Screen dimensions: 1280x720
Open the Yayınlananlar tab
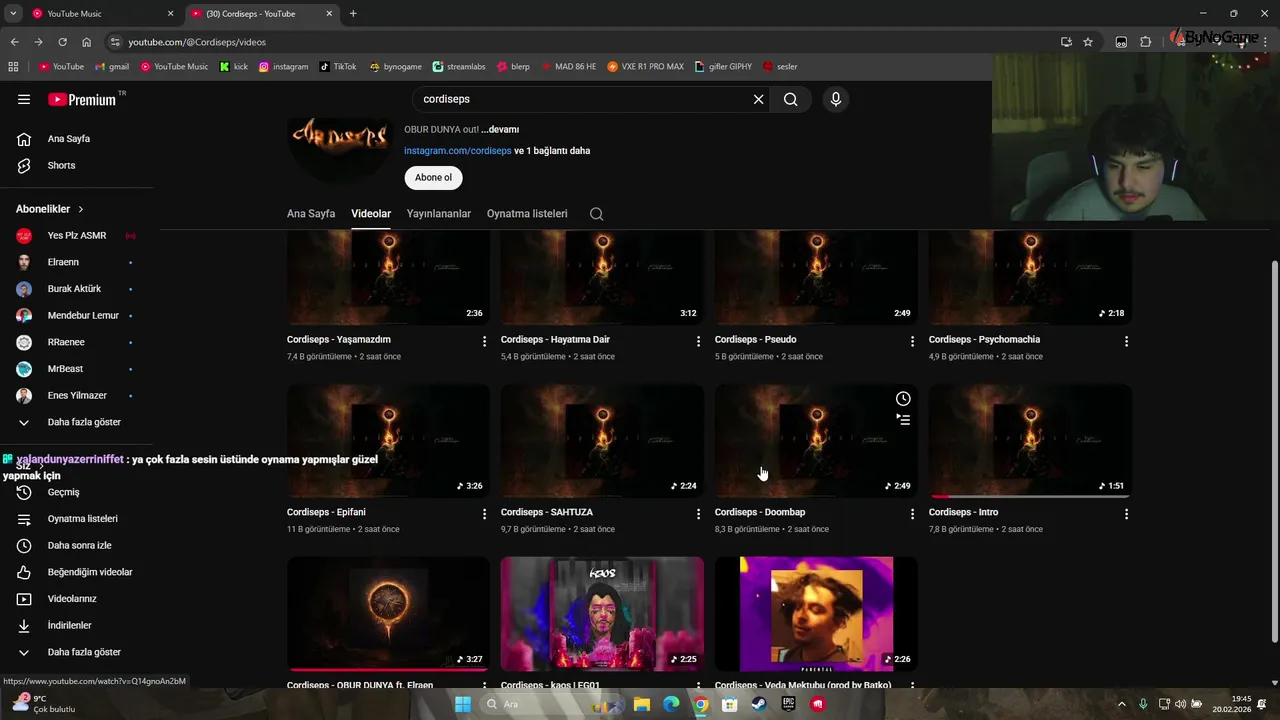[x=439, y=214]
